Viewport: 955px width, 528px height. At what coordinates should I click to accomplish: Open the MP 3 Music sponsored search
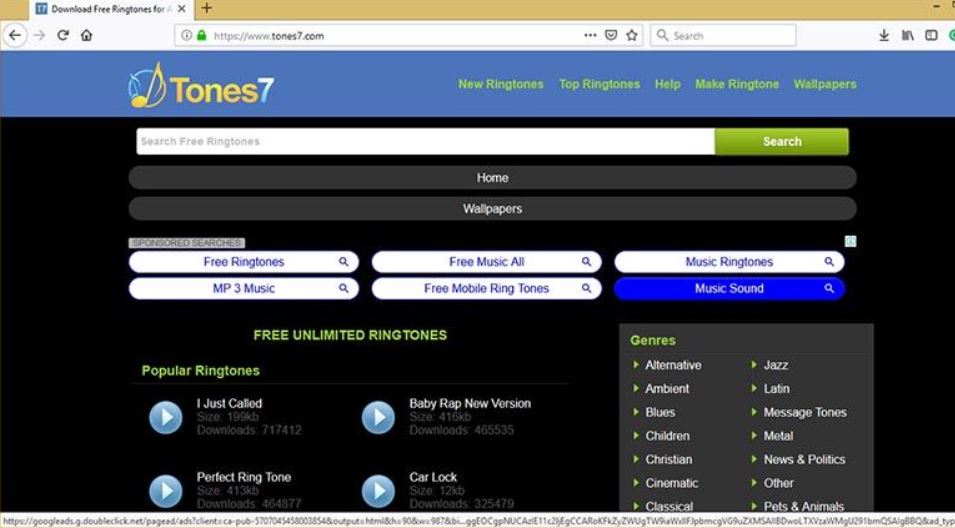[244, 289]
